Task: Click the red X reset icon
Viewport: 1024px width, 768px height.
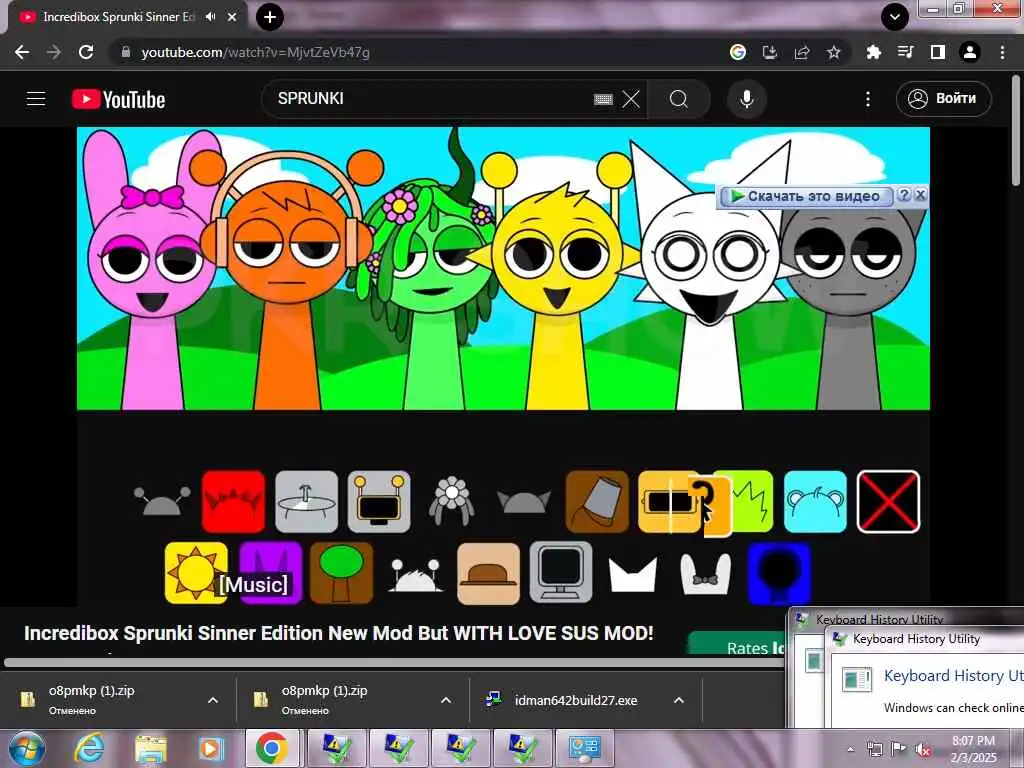Action: click(888, 502)
